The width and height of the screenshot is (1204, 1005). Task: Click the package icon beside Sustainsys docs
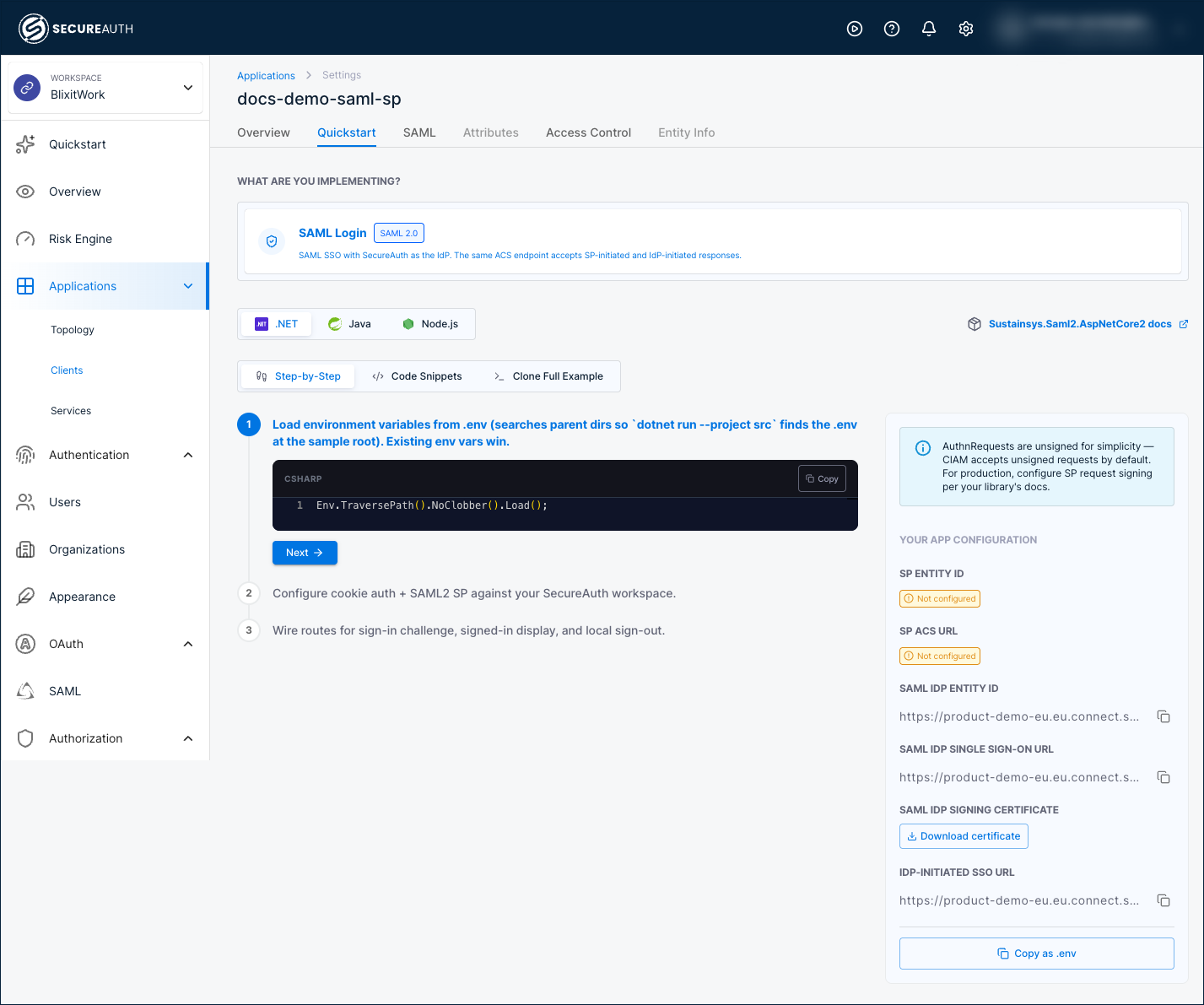[x=974, y=324]
